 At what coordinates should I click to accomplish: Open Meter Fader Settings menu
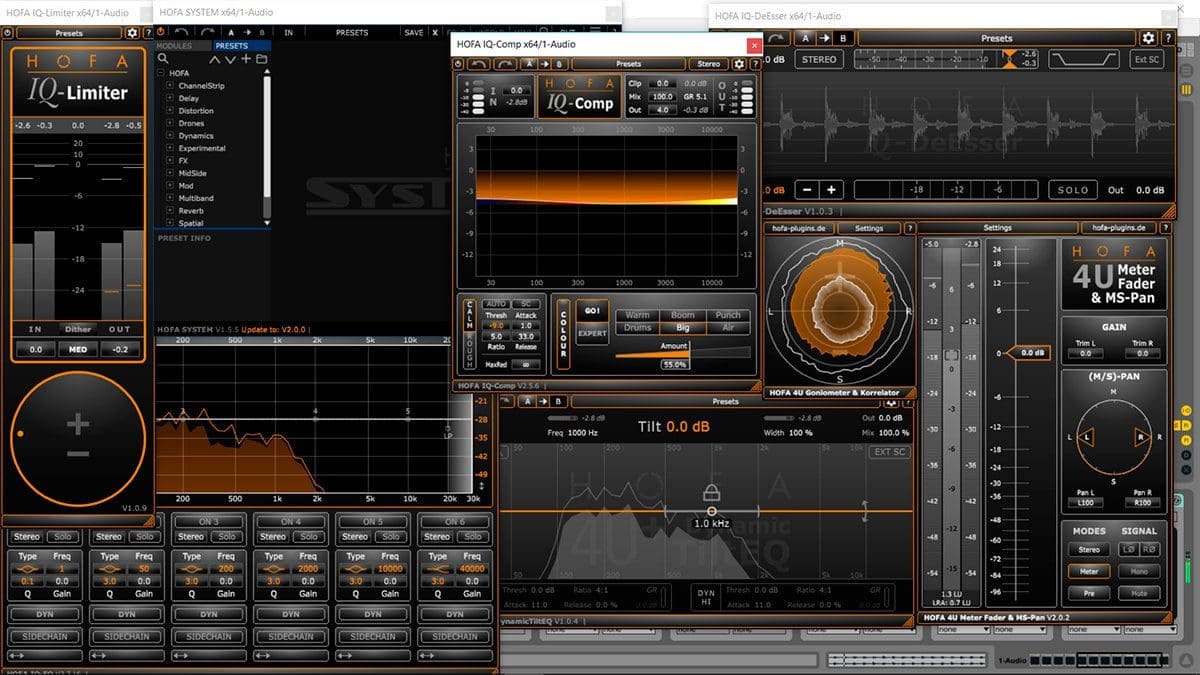tap(997, 228)
